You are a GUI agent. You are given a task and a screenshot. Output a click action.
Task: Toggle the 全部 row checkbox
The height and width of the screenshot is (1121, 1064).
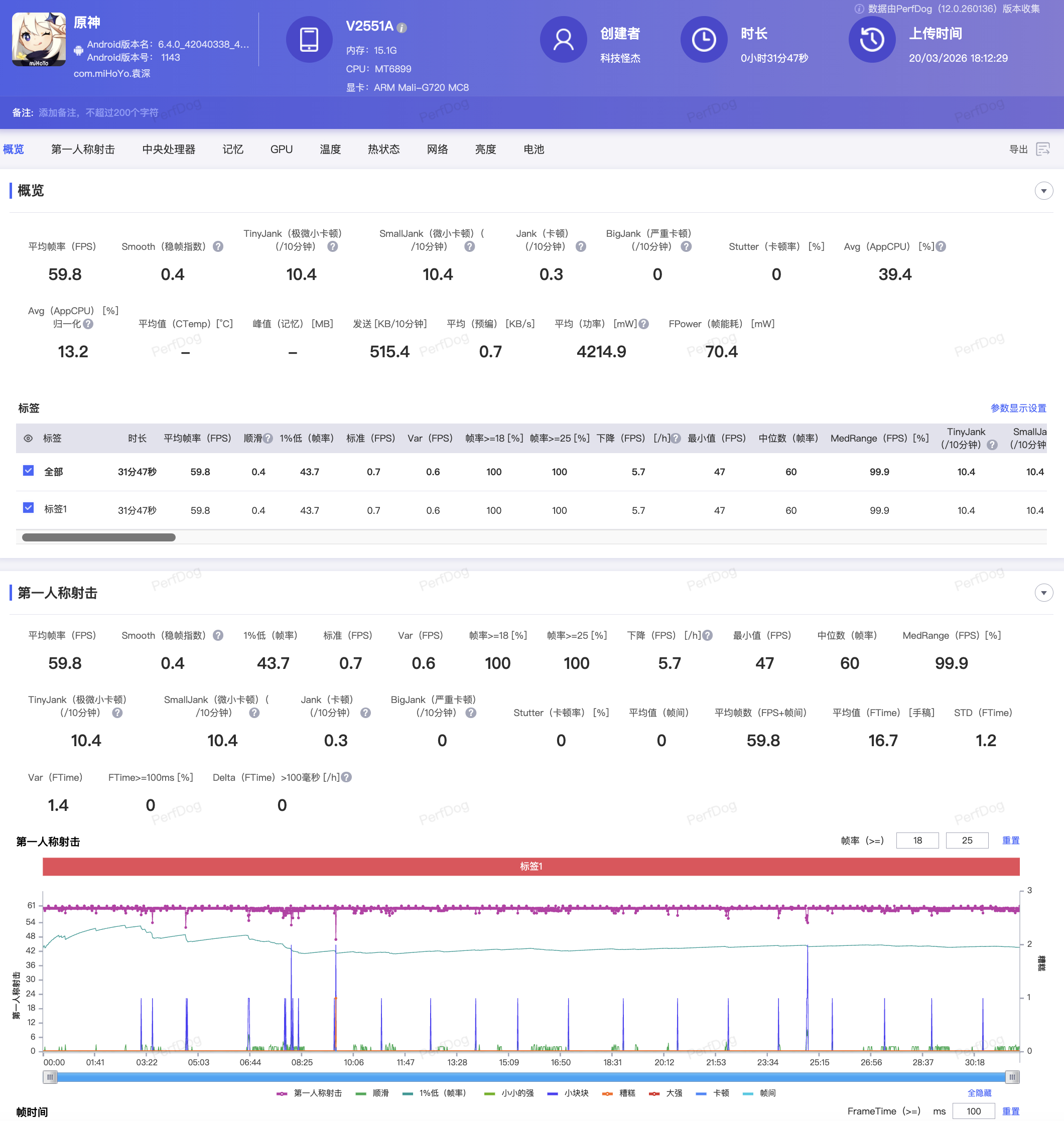coord(29,471)
